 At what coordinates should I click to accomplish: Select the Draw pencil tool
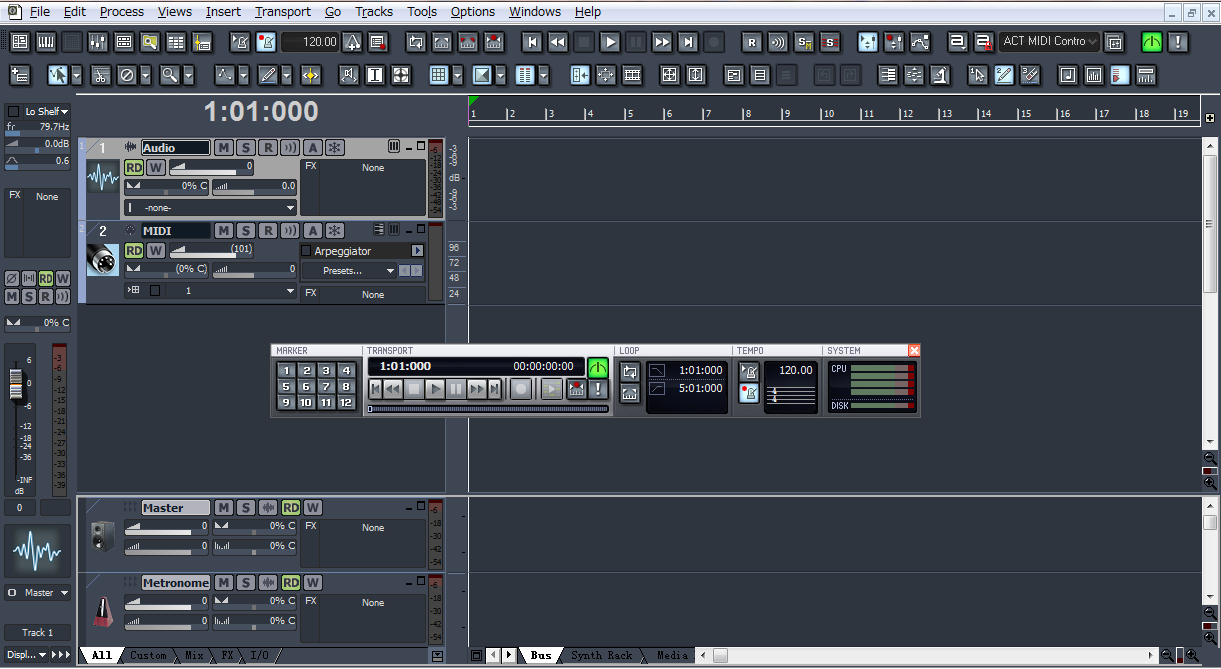pyautogui.click(x=267, y=75)
